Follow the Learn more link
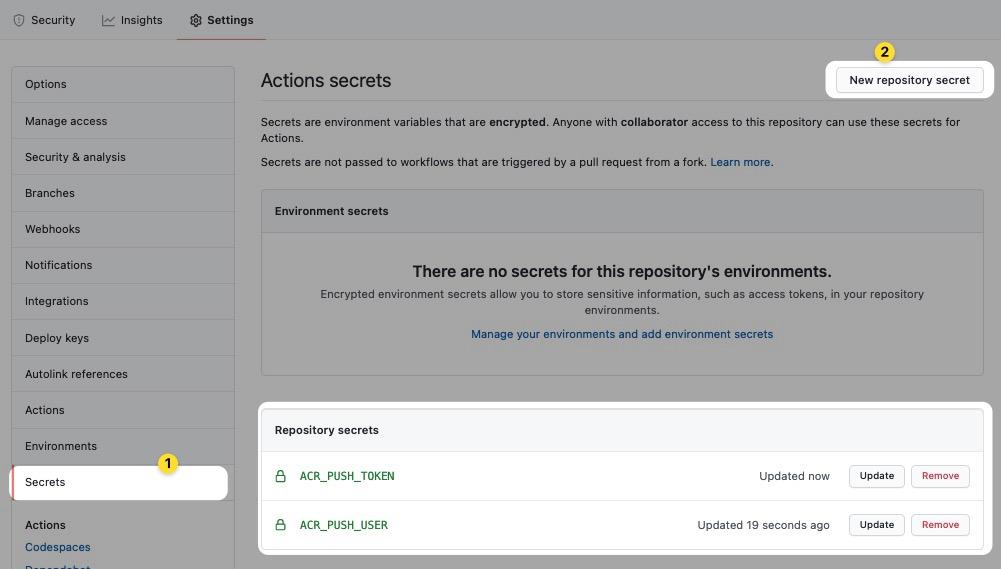Image resolution: width=1001 pixels, height=569 pixels. (x=741, y=162)
